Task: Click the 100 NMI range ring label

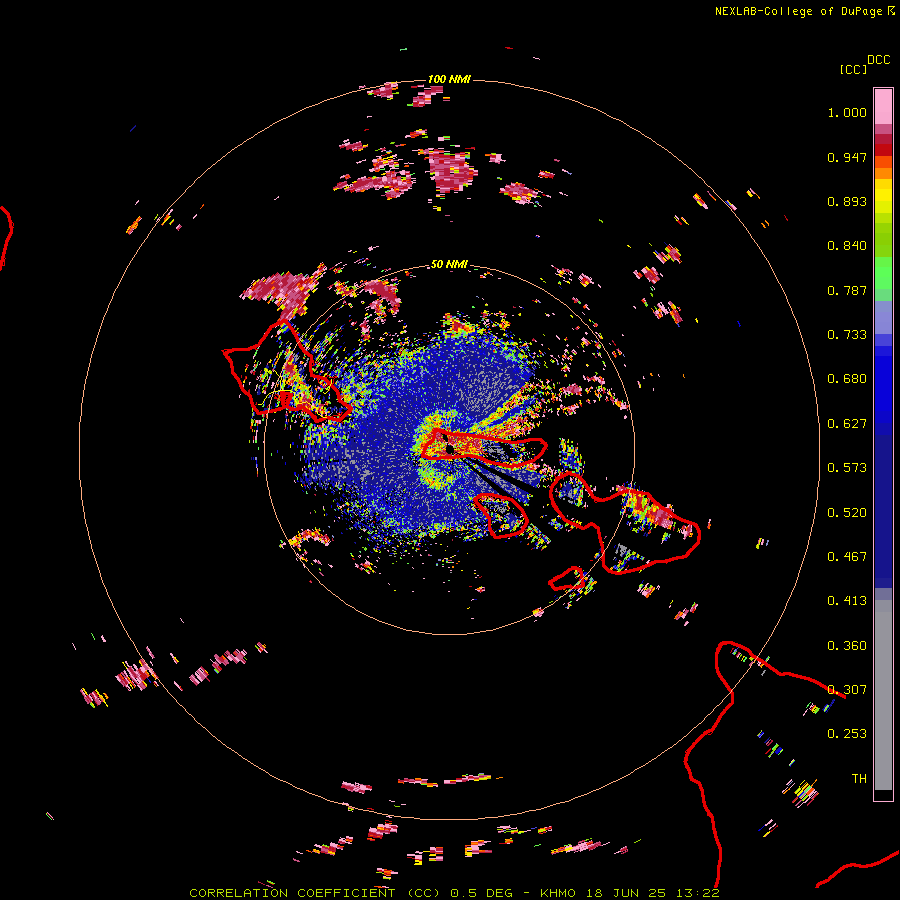Action: tap(449, 79)
